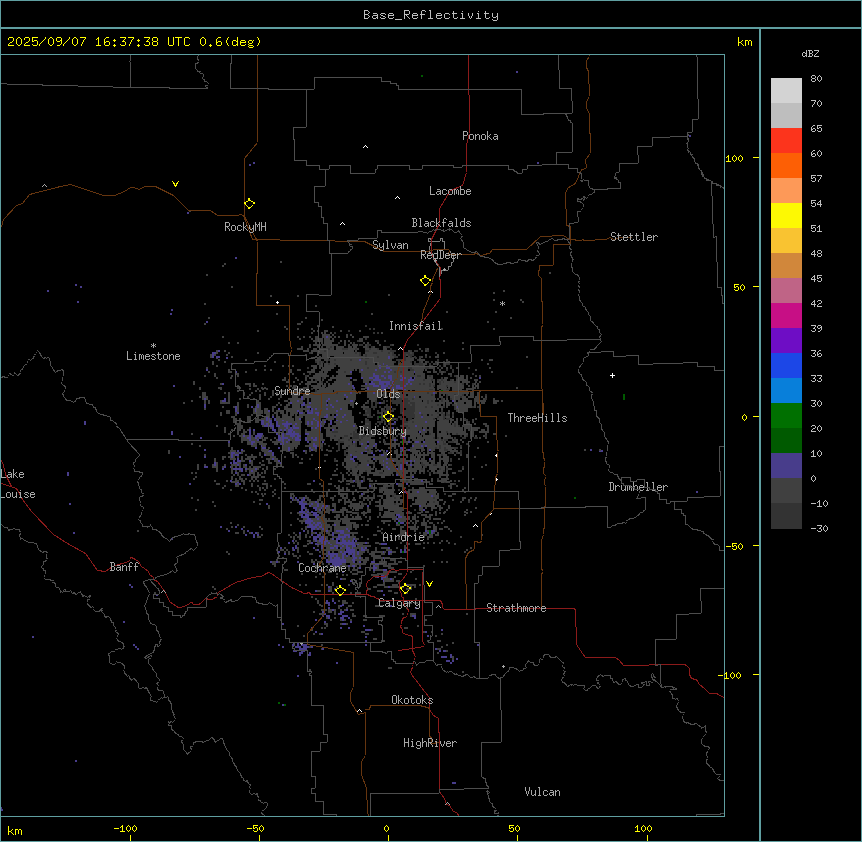Click the bright yellow swatch in dBZ legend
862x842 pixels.
click(x=786, y=215)
